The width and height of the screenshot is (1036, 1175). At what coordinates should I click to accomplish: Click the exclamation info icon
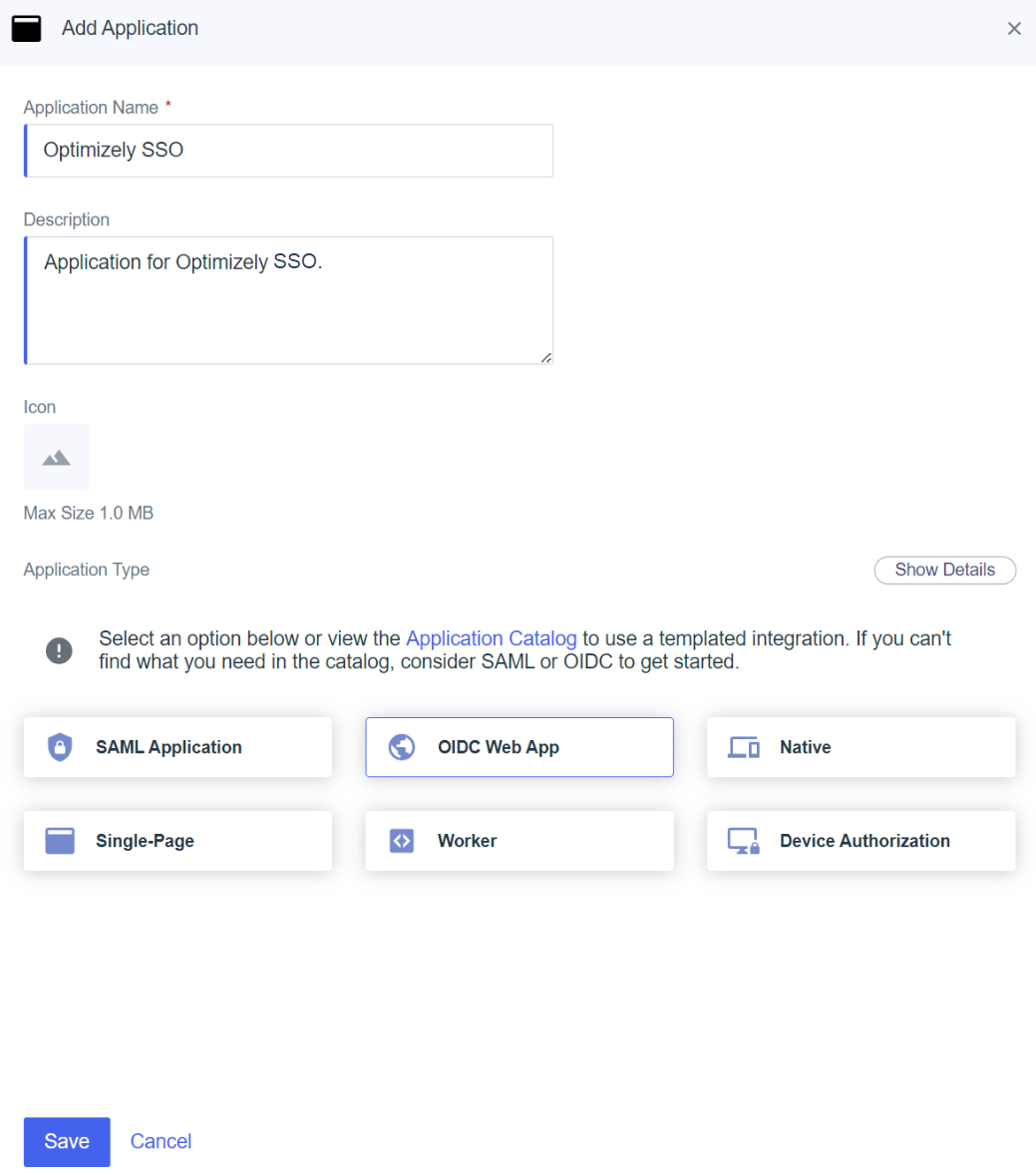click(59, 650)
